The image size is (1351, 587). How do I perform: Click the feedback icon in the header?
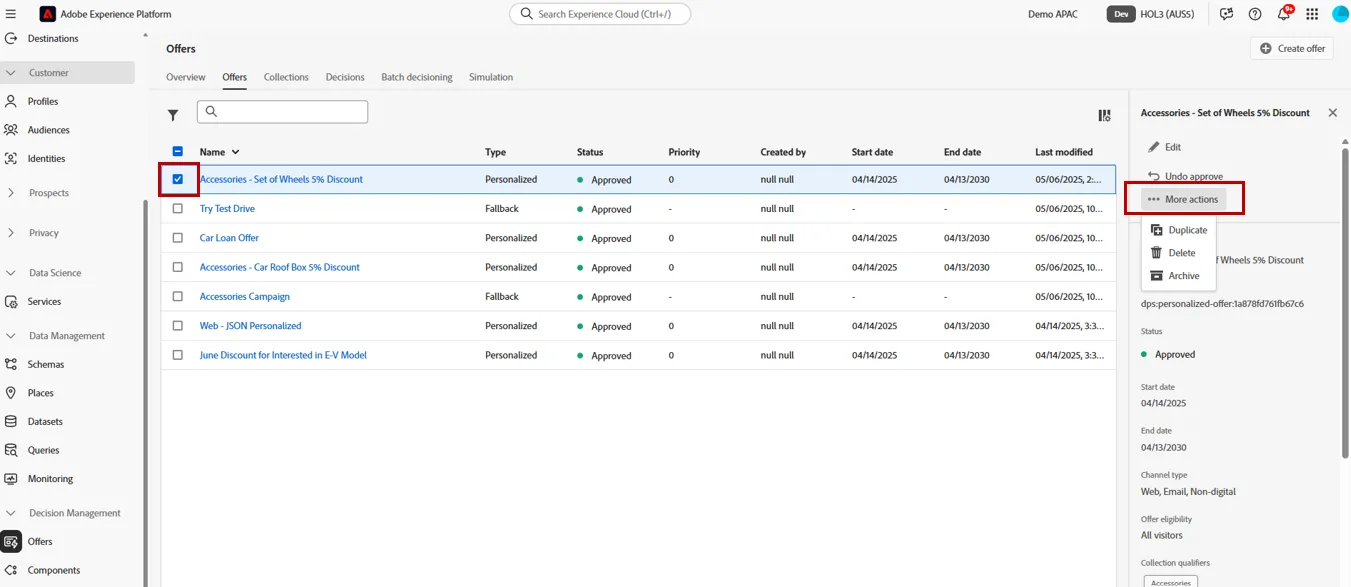[x=1227, y=14]
